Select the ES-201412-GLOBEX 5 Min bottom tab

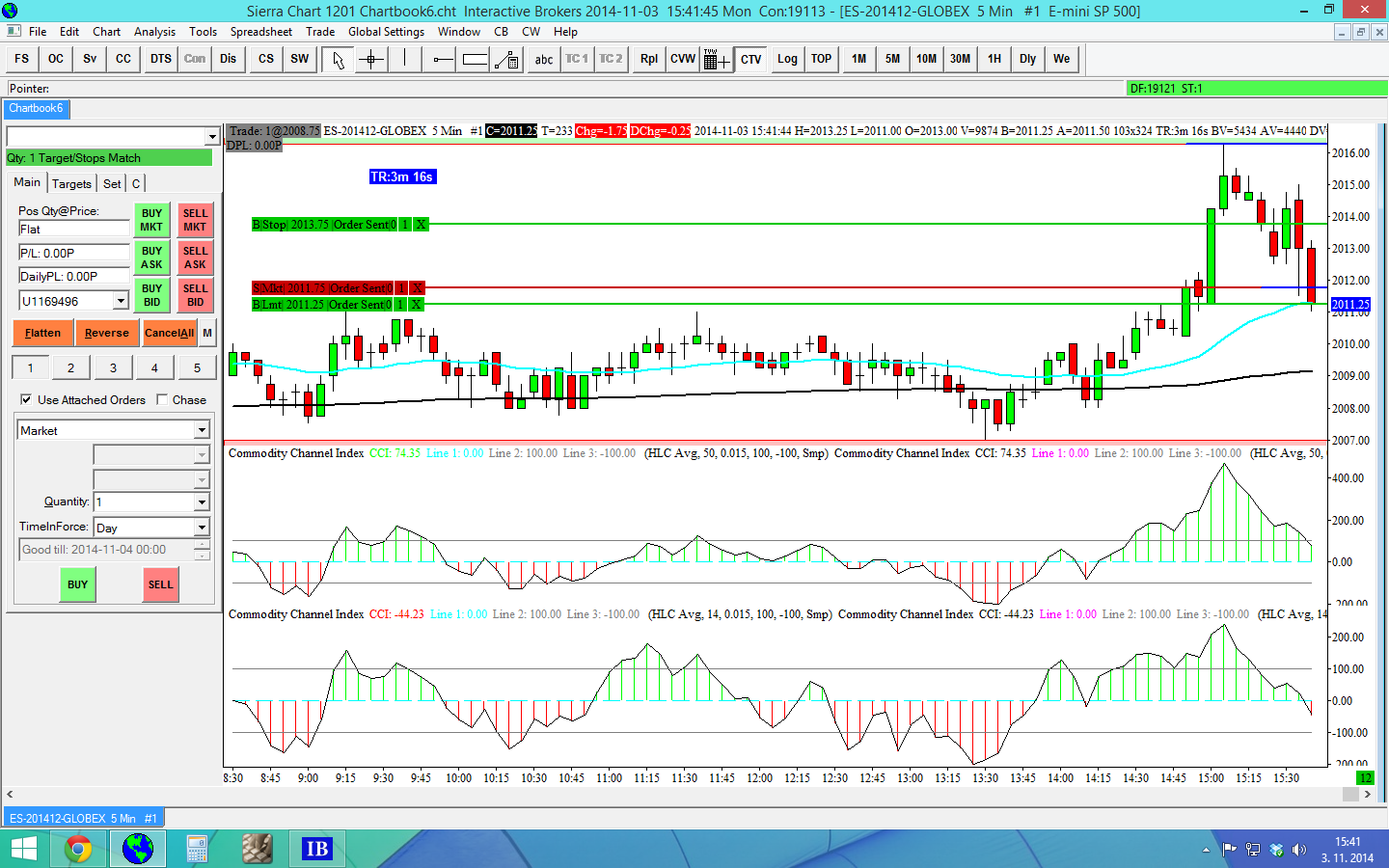83,818
